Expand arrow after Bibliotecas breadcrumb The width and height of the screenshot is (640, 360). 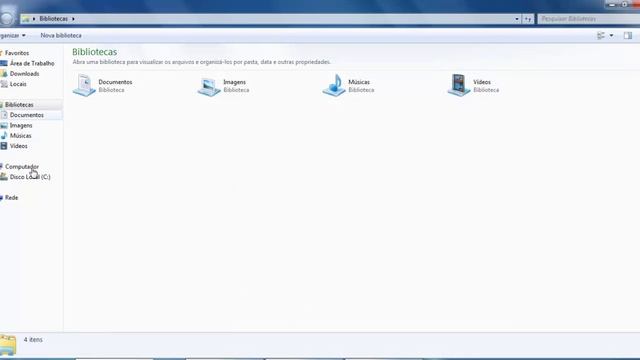[x=73, y=19]
